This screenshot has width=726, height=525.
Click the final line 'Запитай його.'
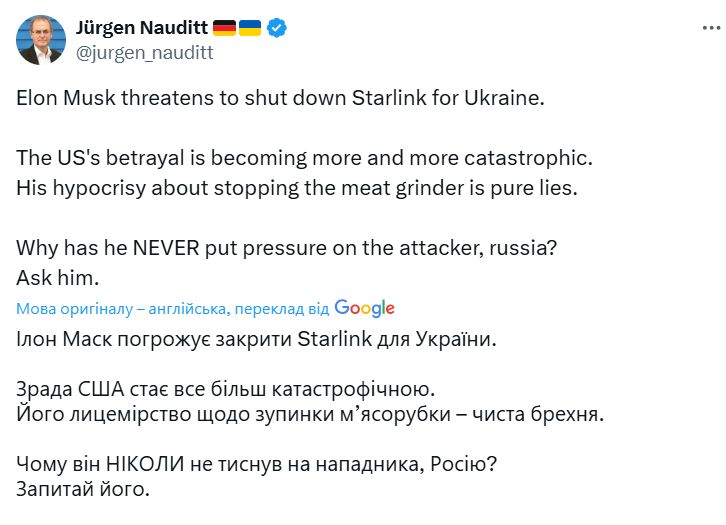coord(83,489)
